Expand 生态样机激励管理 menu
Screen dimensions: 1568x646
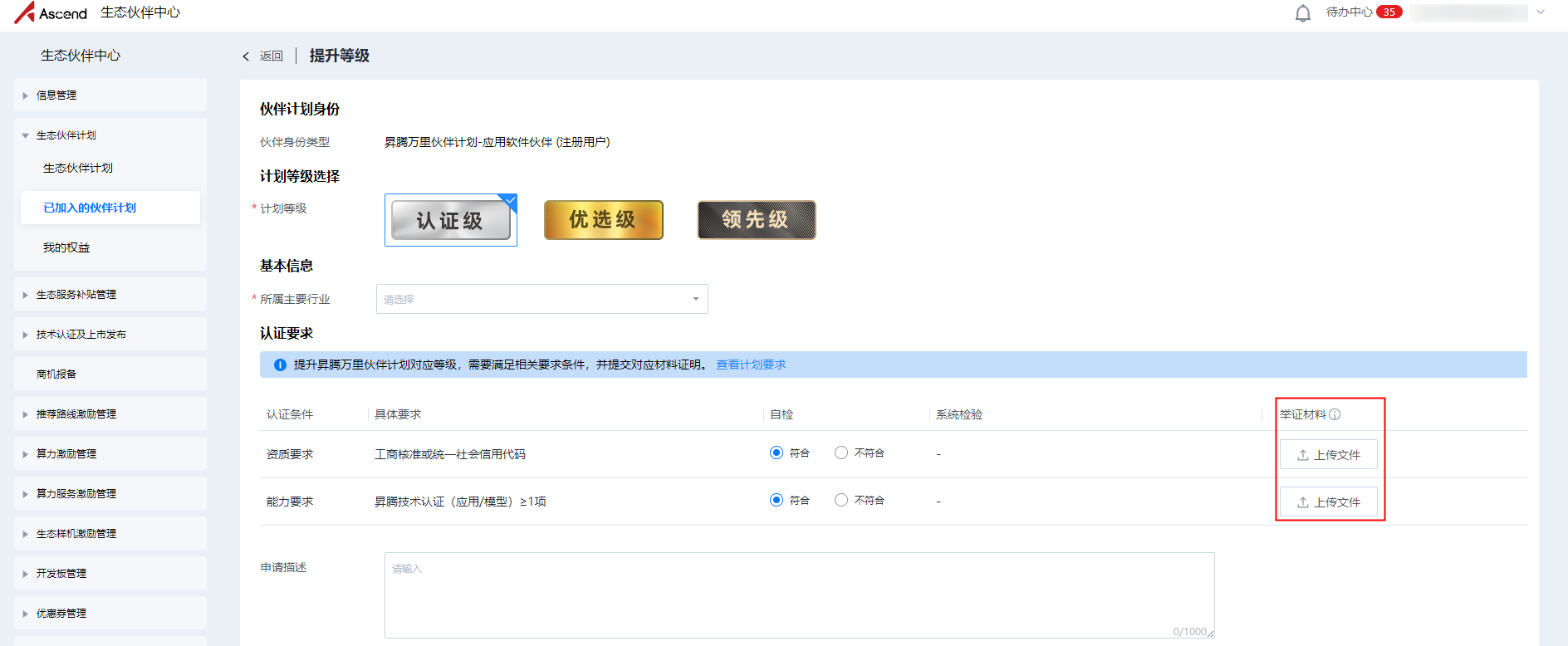point(110,534)
